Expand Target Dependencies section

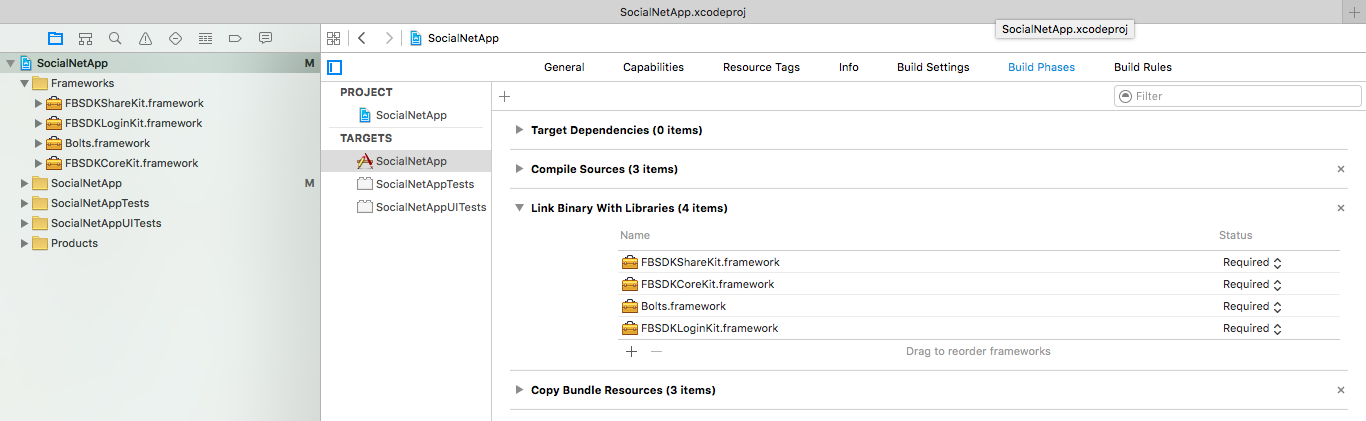pos(518,130)
